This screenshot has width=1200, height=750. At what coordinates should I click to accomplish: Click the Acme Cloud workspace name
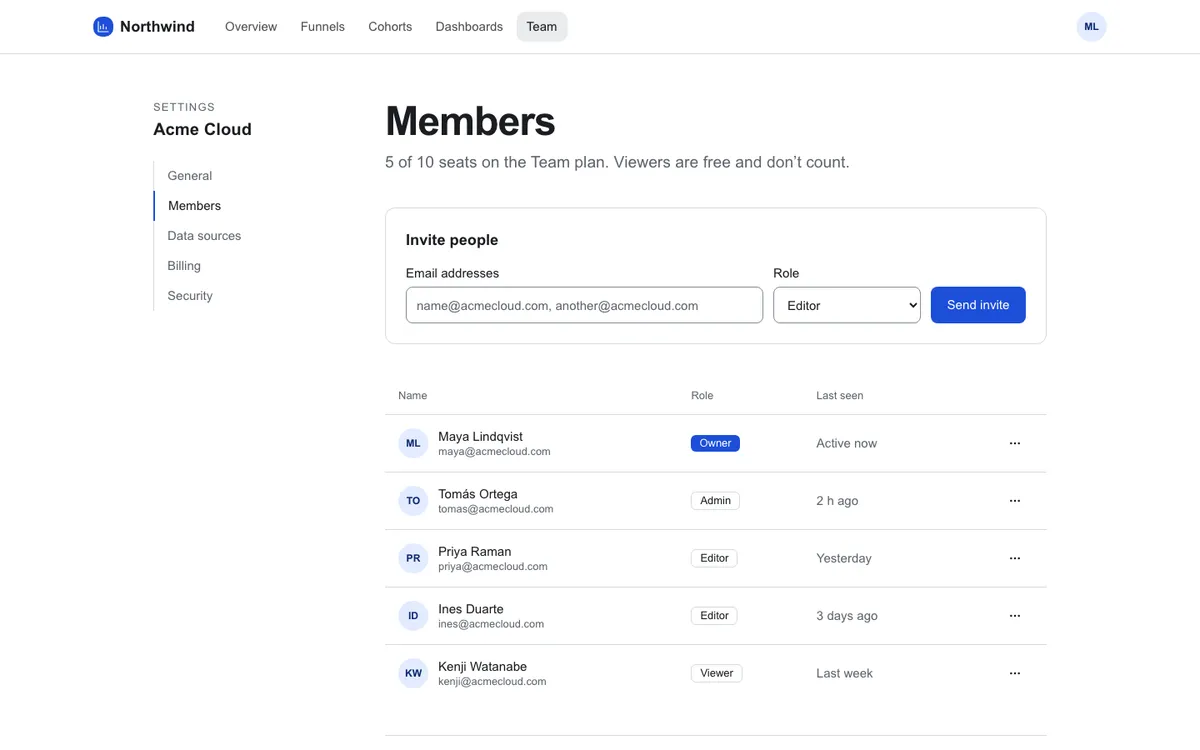(202, 129)
